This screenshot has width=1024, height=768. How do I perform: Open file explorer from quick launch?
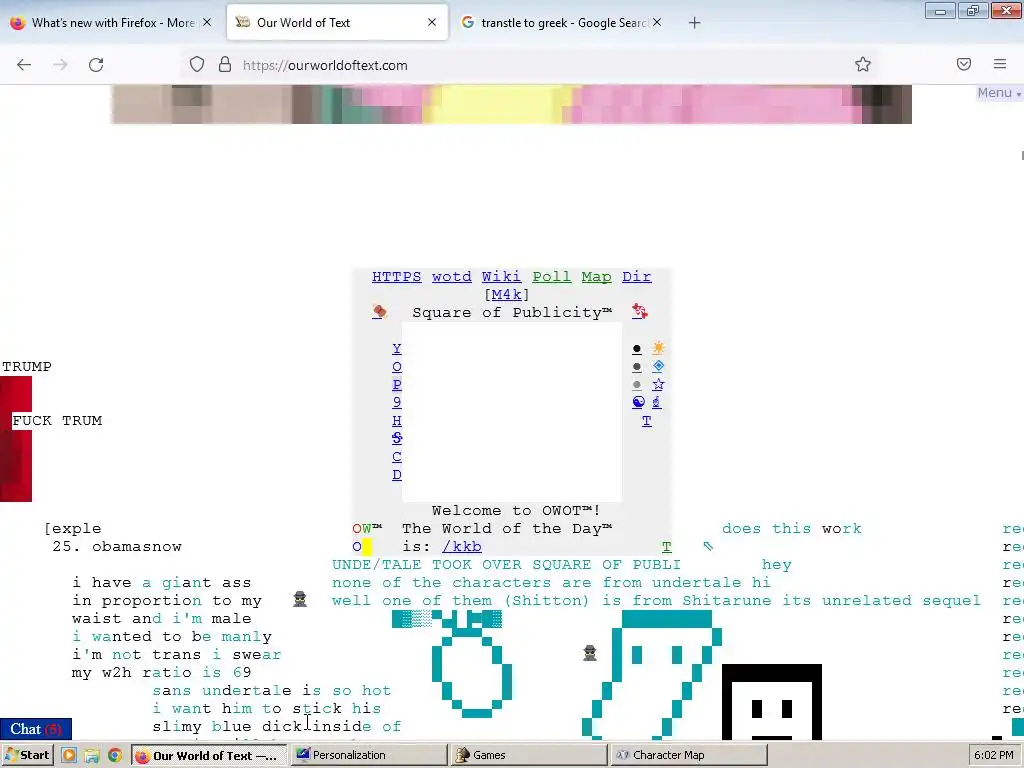[x=92, y=756]
